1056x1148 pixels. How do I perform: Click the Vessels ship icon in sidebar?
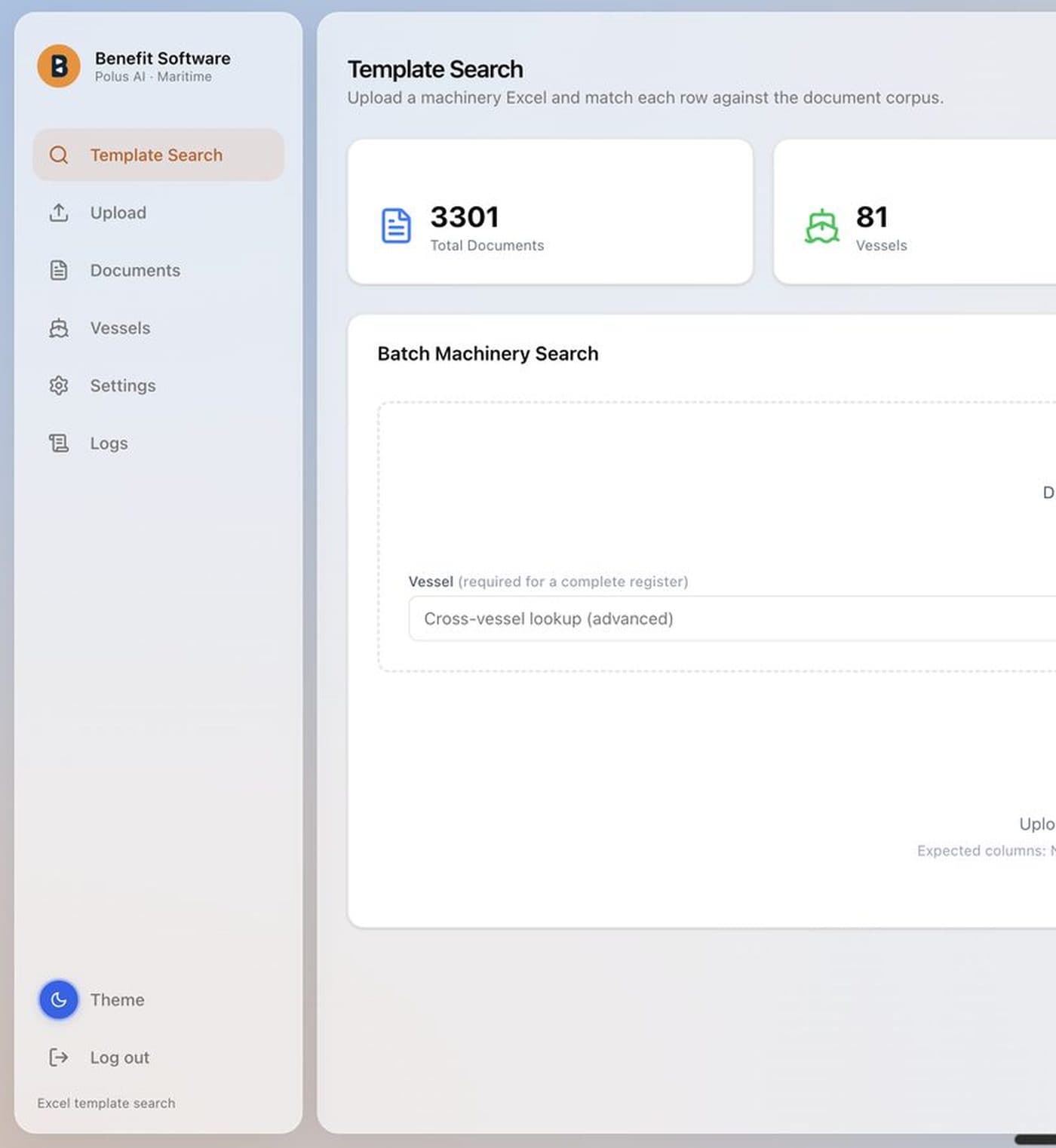point(59,328)
